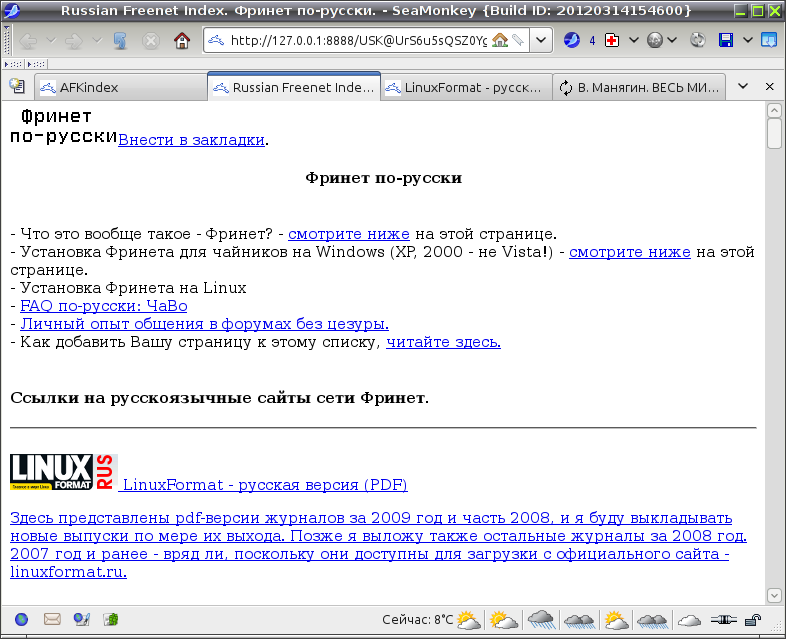Click the gray globe toolbar icon
Viewport: 786px width, 639px height.
(655, 40)
